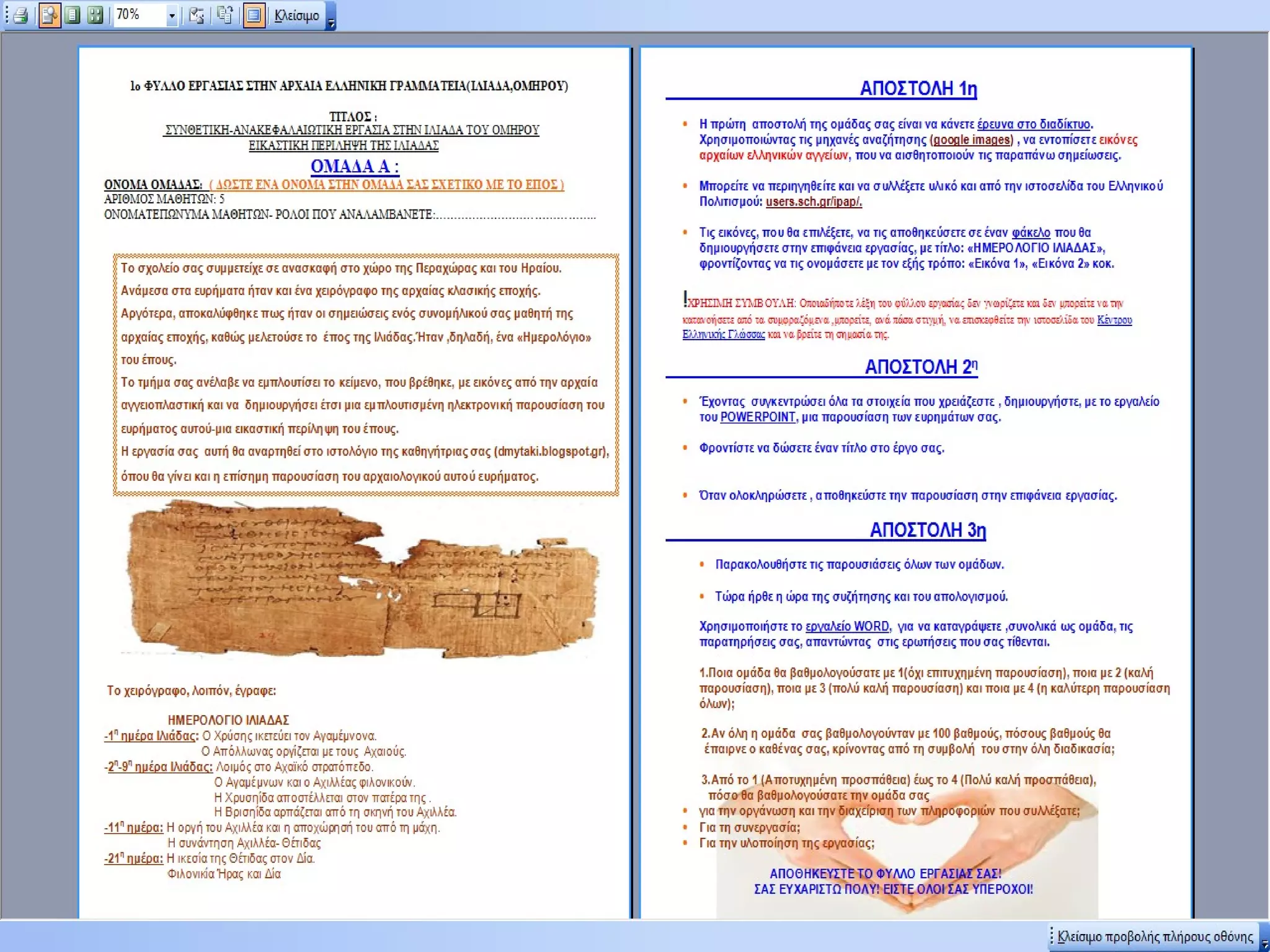
Task: Open the 70% zoom dropdown
Action: pyautogui.click(x=172, y=15)
